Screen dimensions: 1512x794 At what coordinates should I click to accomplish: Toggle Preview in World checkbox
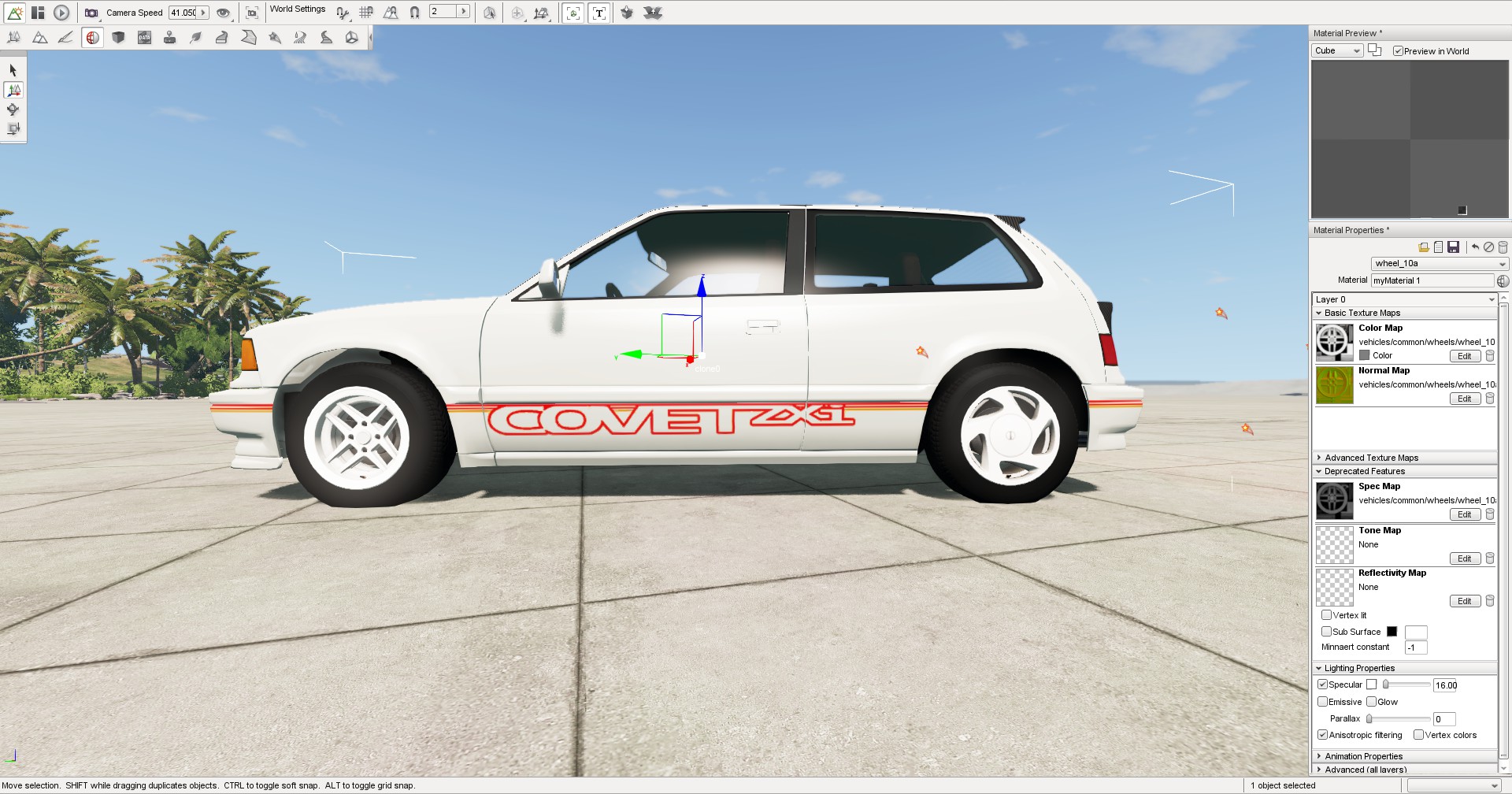(1398, 51)
